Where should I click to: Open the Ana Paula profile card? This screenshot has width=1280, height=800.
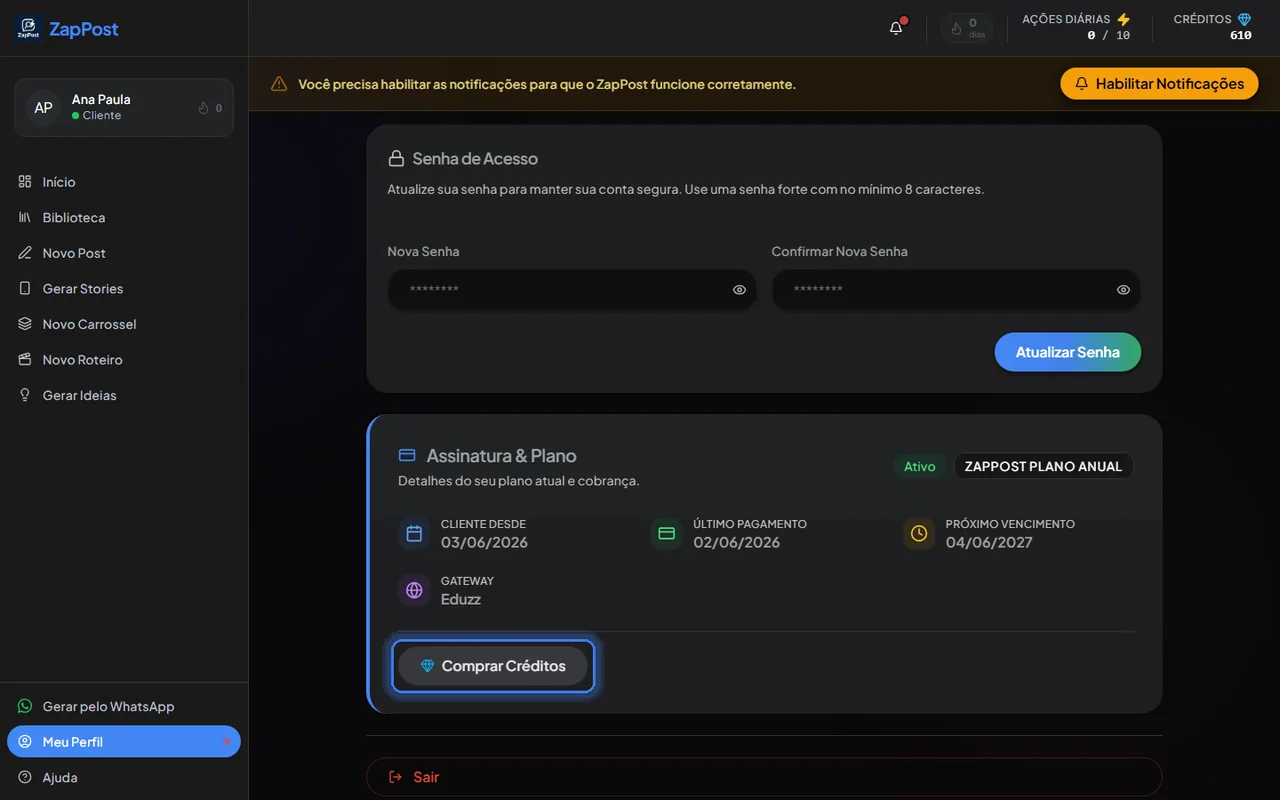124,107
